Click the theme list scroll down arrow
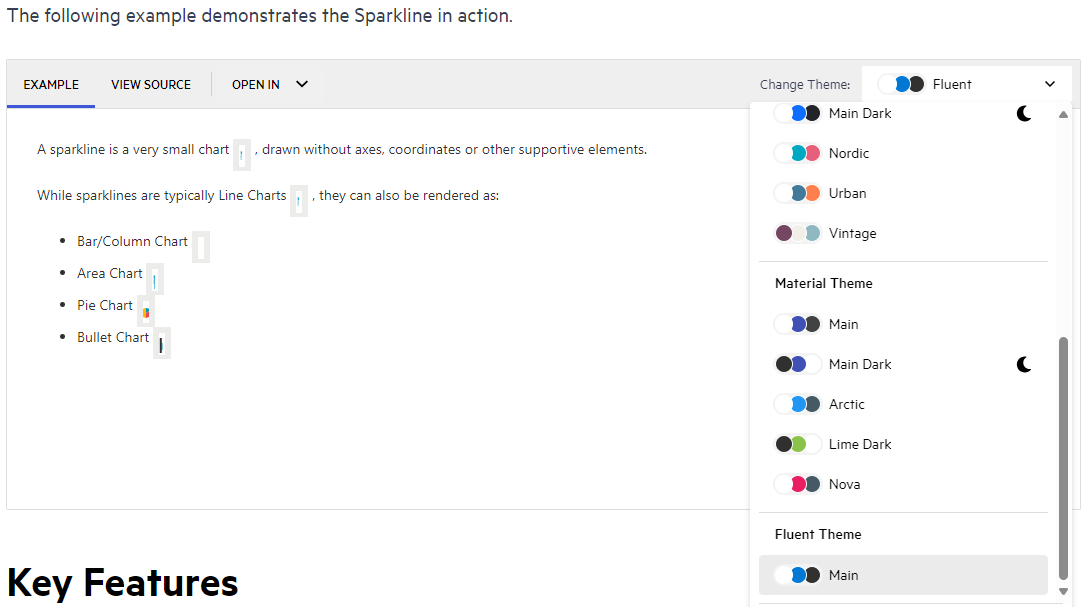Screen dimensions: 1082x607 [1063, 591]
